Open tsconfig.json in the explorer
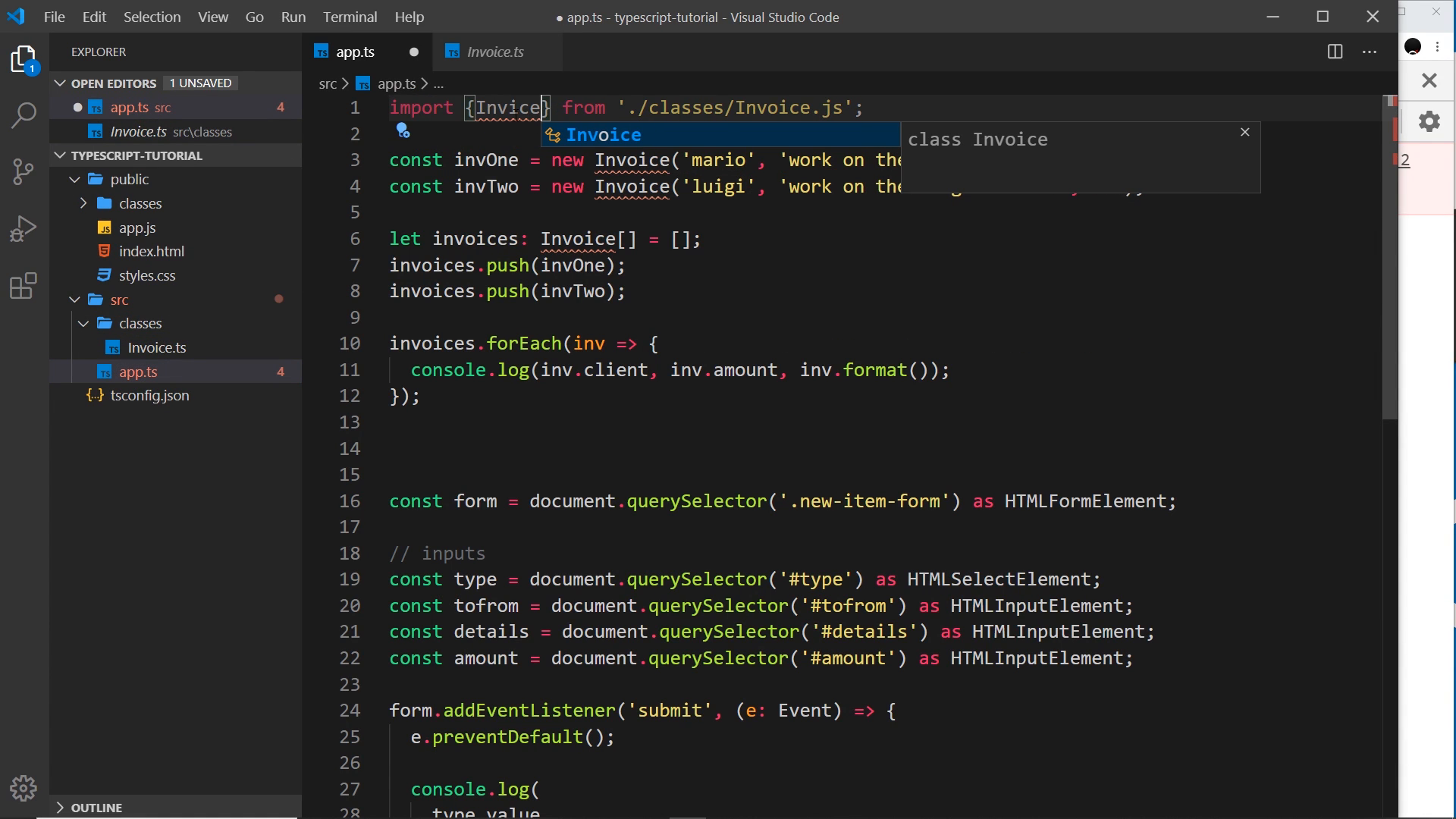 point(149,395)
